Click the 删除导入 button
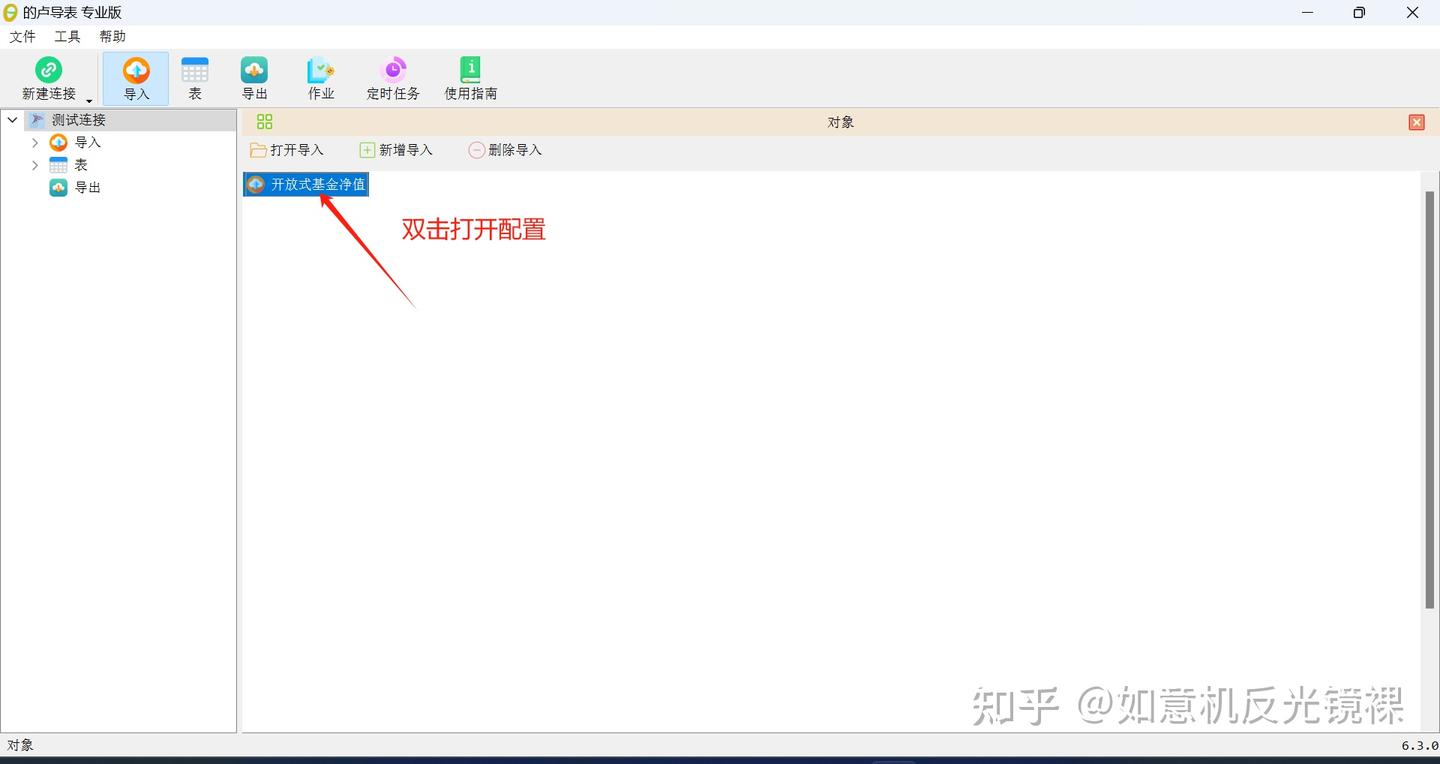Viewport: 1440px width, 764px height. coord(505,150)
